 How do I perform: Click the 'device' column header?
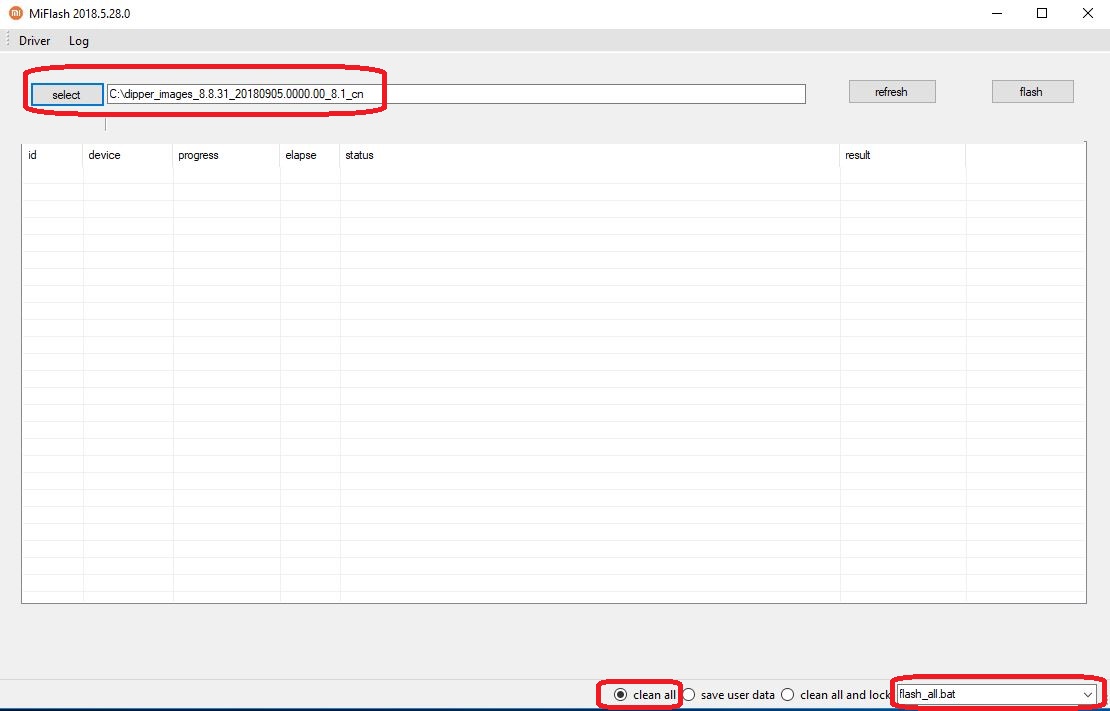click(x=128, y=155)
